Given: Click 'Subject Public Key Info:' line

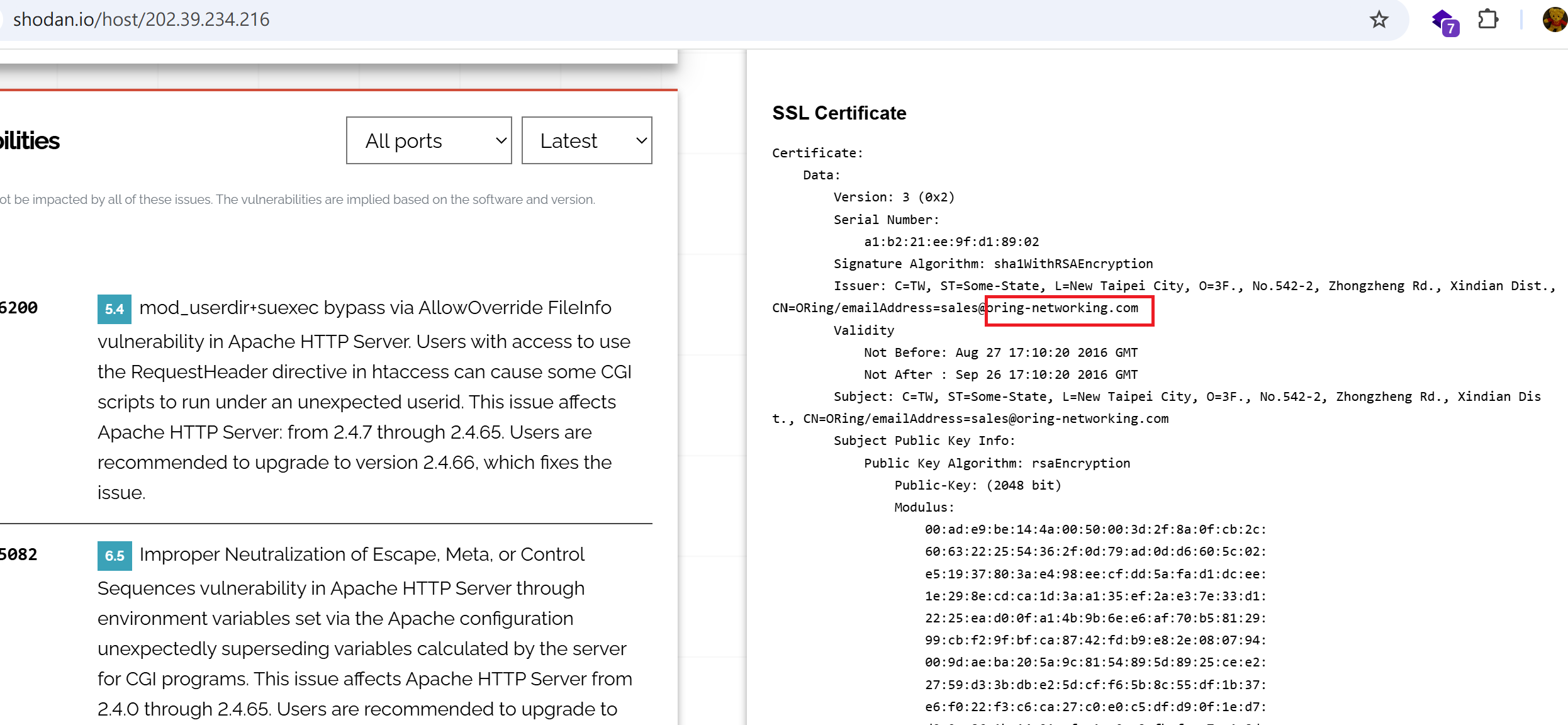Looking at the screenshot, I should point(924,441).
